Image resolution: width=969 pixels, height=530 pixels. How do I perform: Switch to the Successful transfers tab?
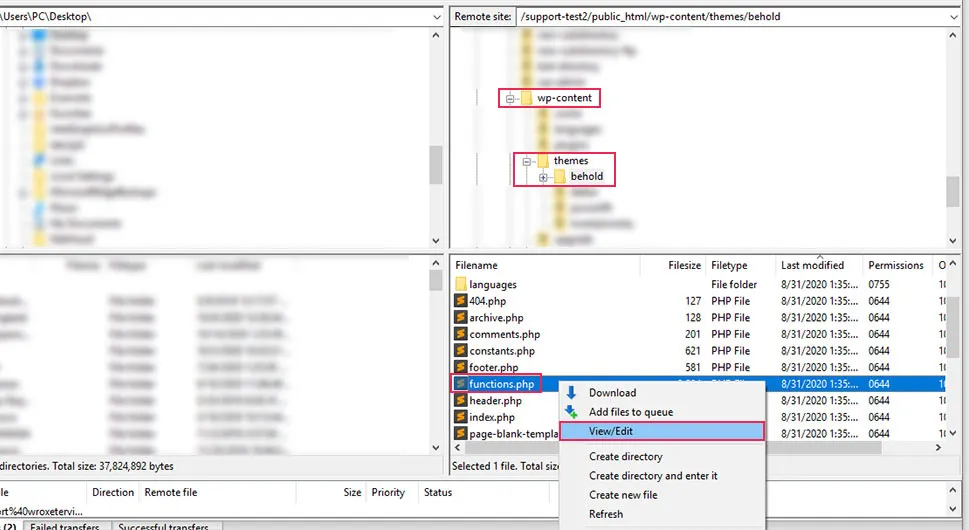click(165, 526)
